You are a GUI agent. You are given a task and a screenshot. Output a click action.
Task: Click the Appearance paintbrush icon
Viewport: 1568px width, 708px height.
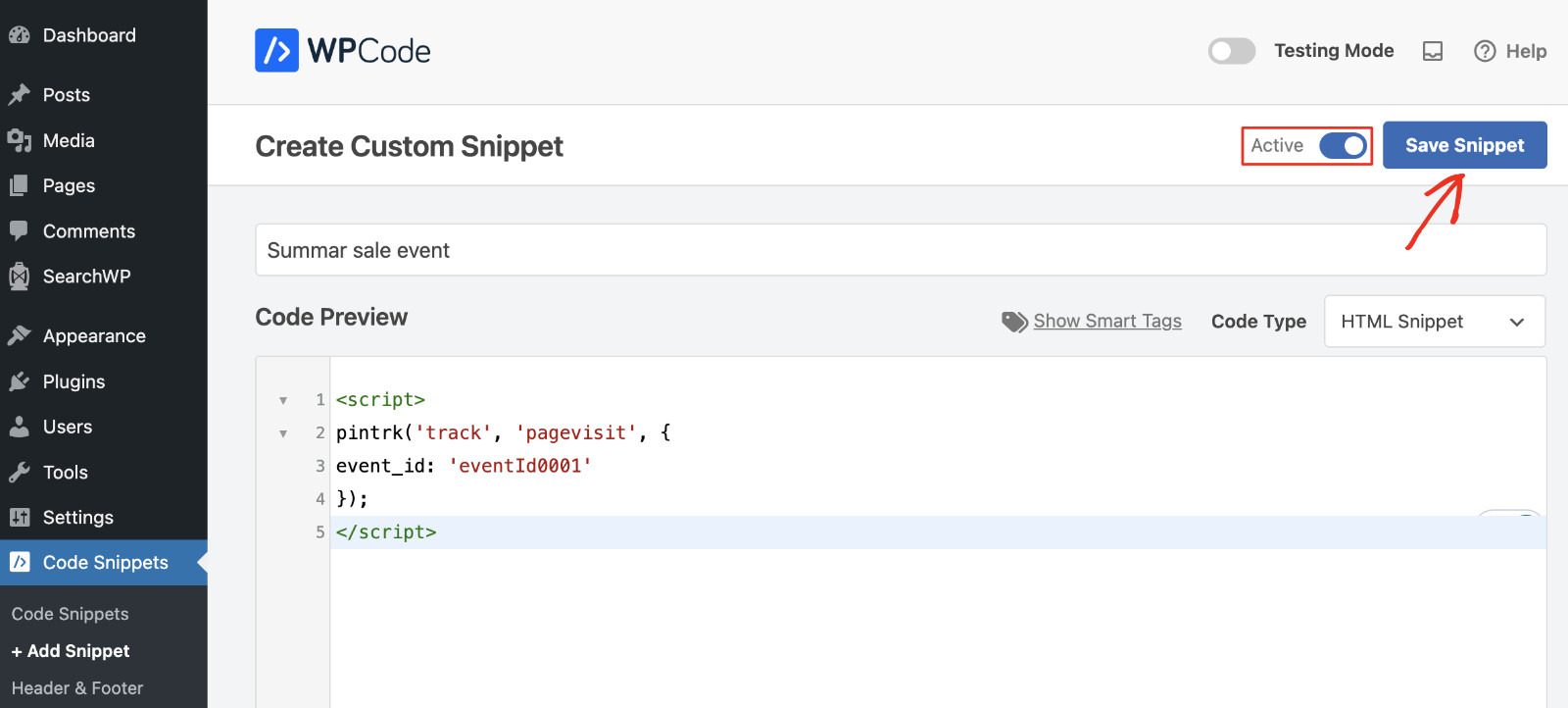point(19,335)
